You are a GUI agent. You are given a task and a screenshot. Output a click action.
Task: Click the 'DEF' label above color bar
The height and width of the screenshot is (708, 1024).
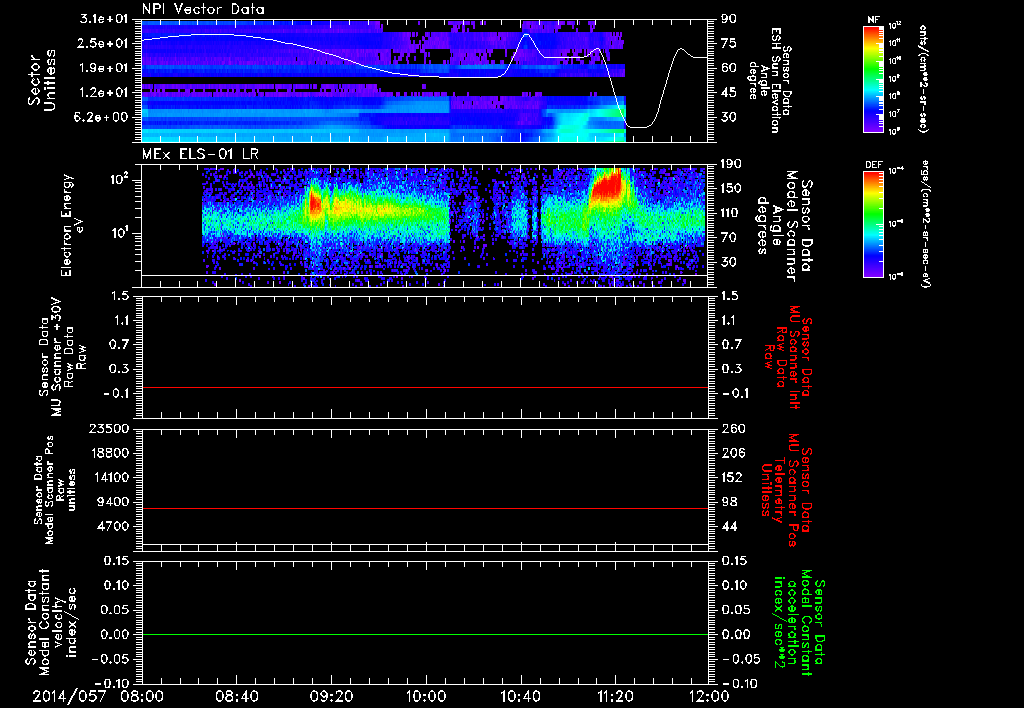[874, 165]
